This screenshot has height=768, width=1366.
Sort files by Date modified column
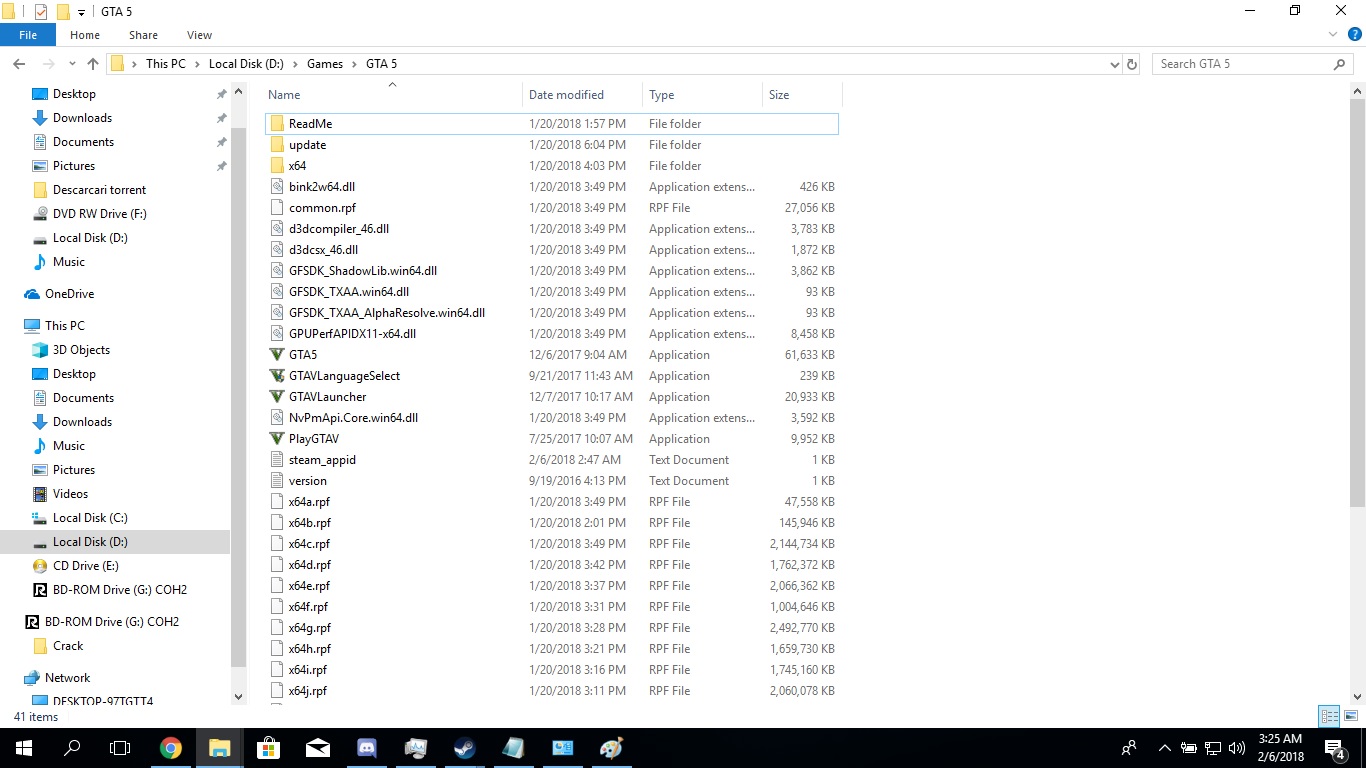pos(582,95)
